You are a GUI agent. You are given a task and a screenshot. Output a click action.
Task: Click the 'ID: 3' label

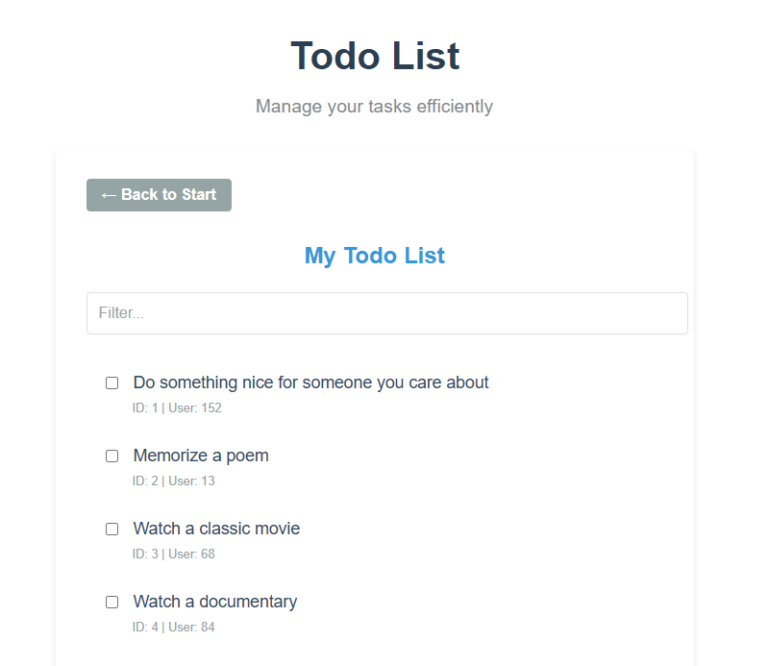[145, 554]
